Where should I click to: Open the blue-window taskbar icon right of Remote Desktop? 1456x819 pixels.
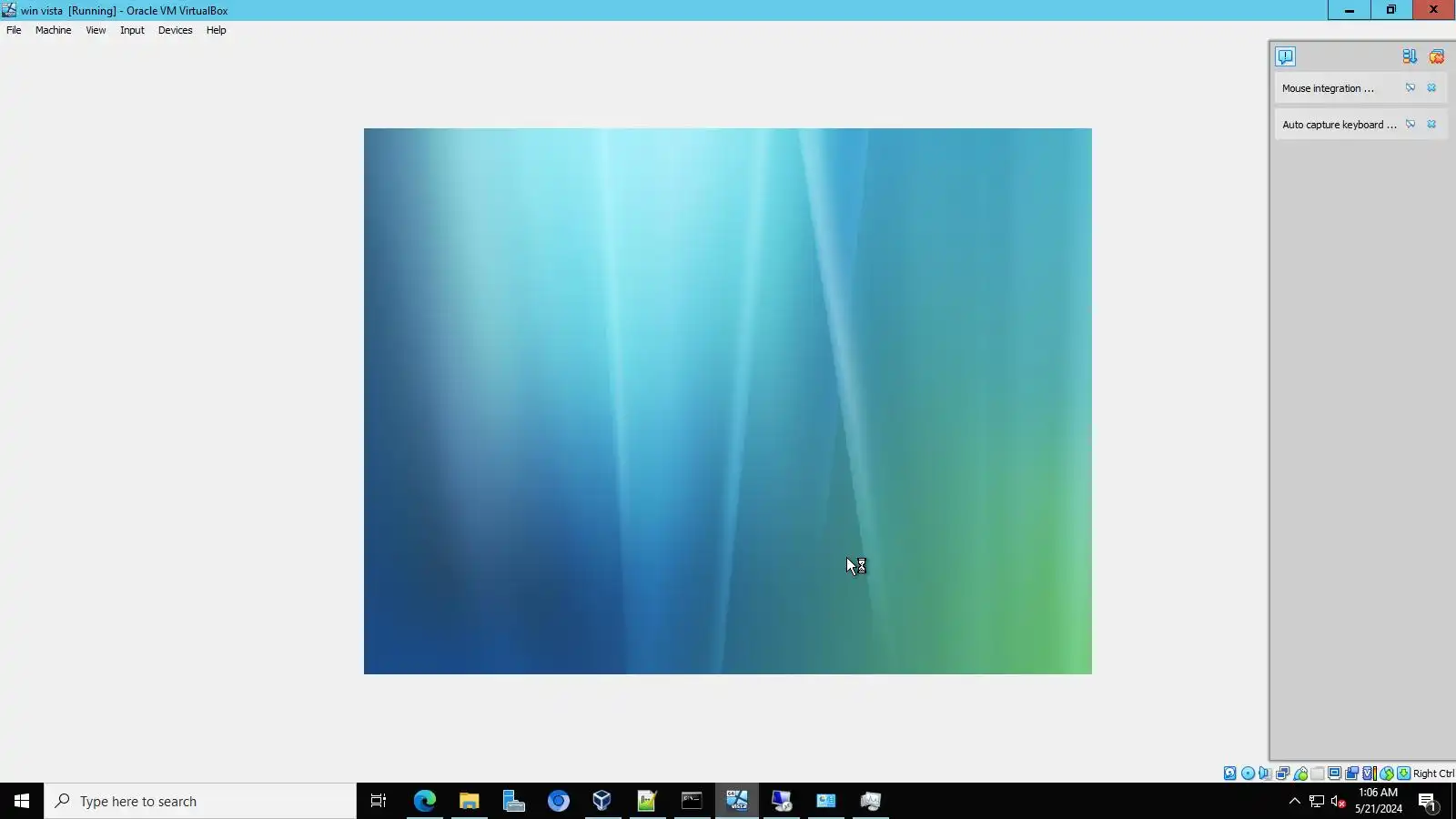click(x=825, y=801)
